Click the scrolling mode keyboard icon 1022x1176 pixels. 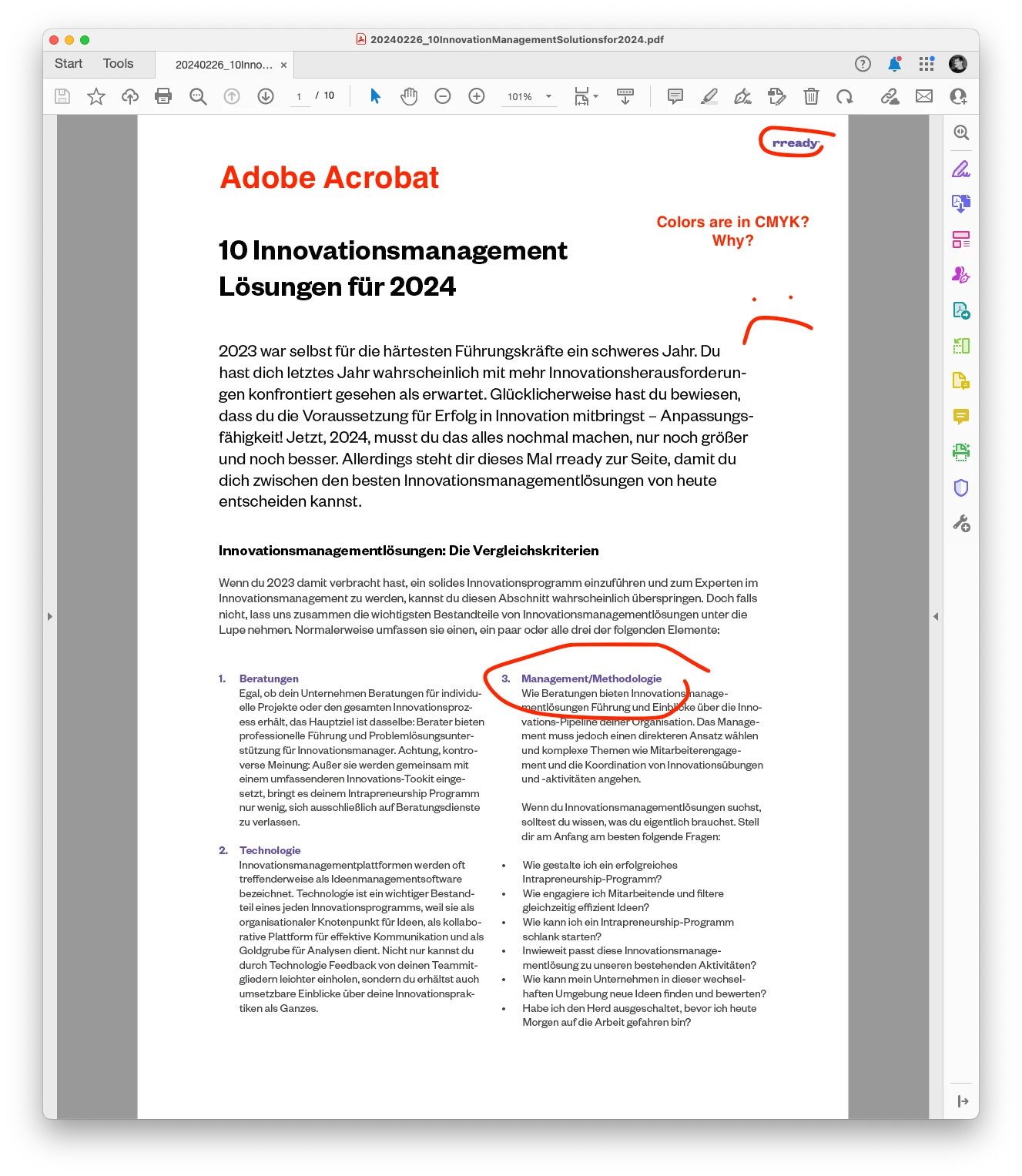pyautogui.click(x=625, y=96)
